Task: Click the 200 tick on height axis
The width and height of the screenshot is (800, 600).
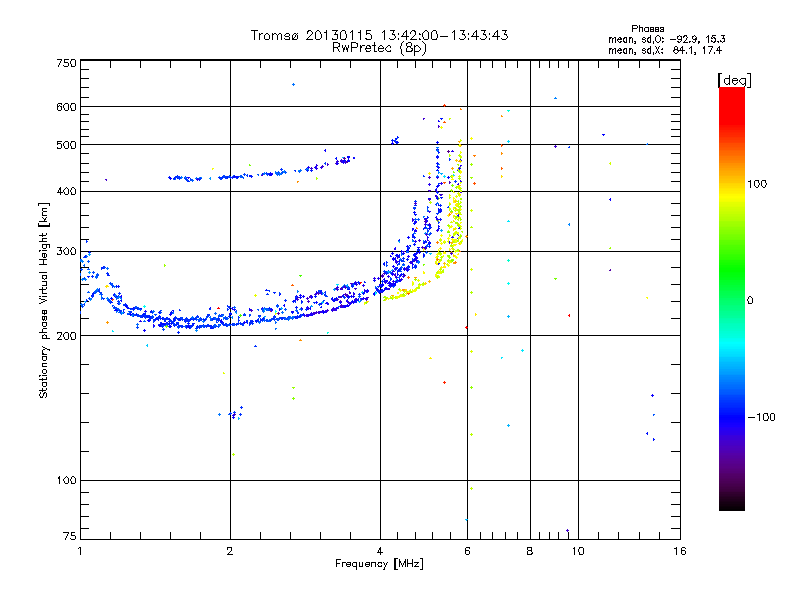Action: tap(66, 336)
